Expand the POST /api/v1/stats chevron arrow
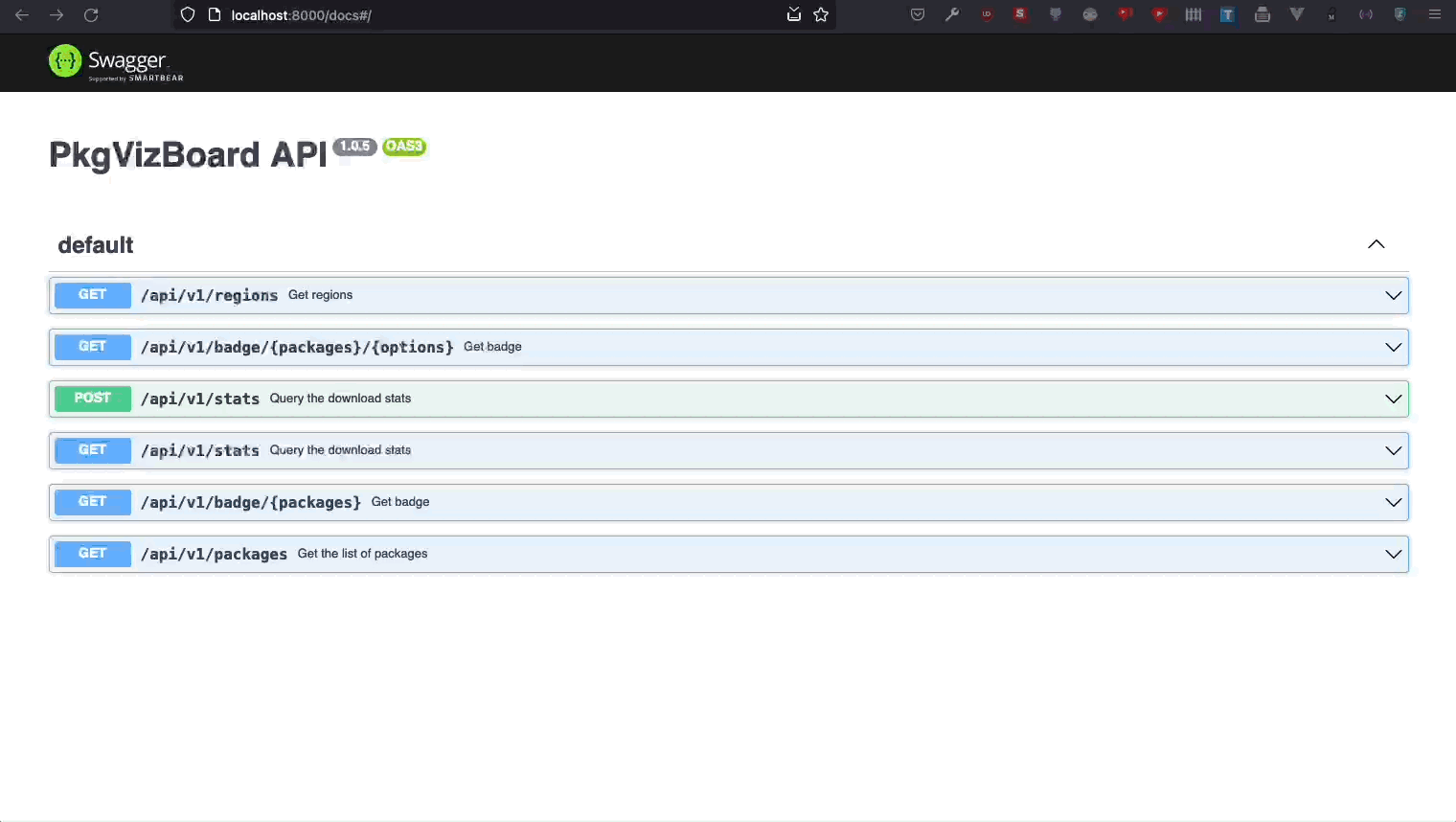Image resolution: width=1456 pixels, height=822 pixels. pyautogui.click(x=1393, y=399)
